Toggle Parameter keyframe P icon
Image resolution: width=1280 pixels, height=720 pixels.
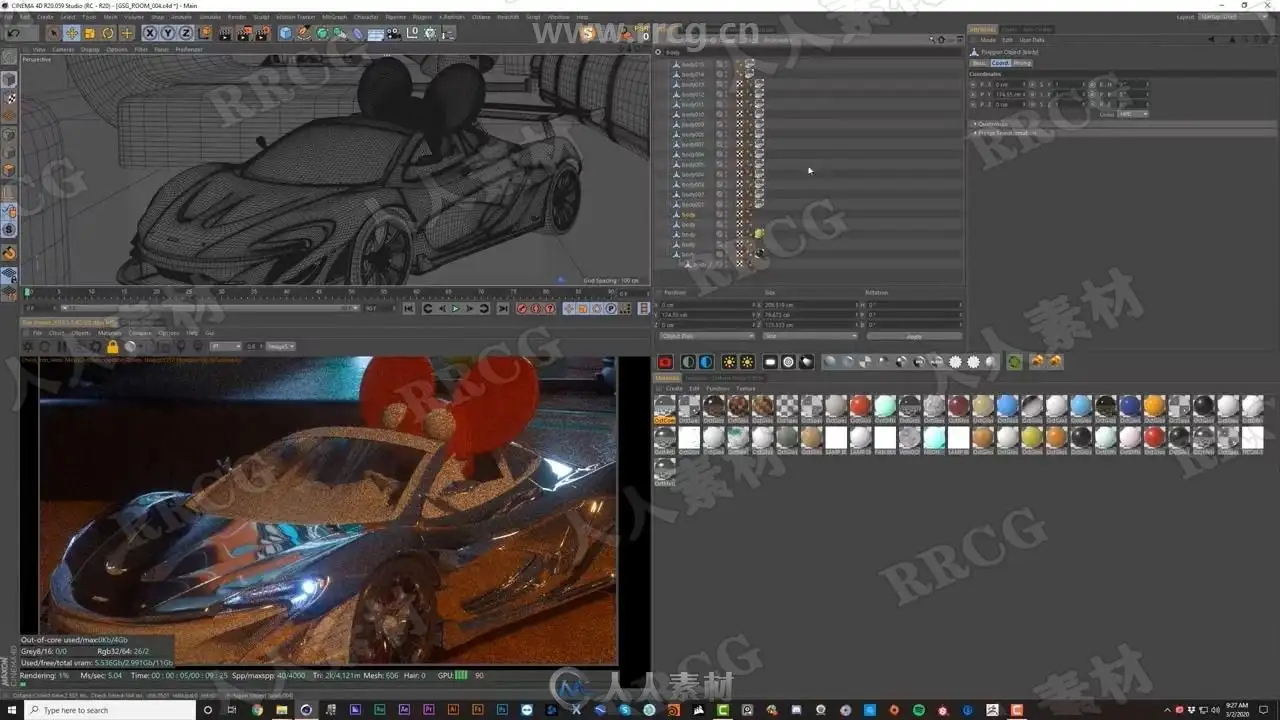(611, 309)
